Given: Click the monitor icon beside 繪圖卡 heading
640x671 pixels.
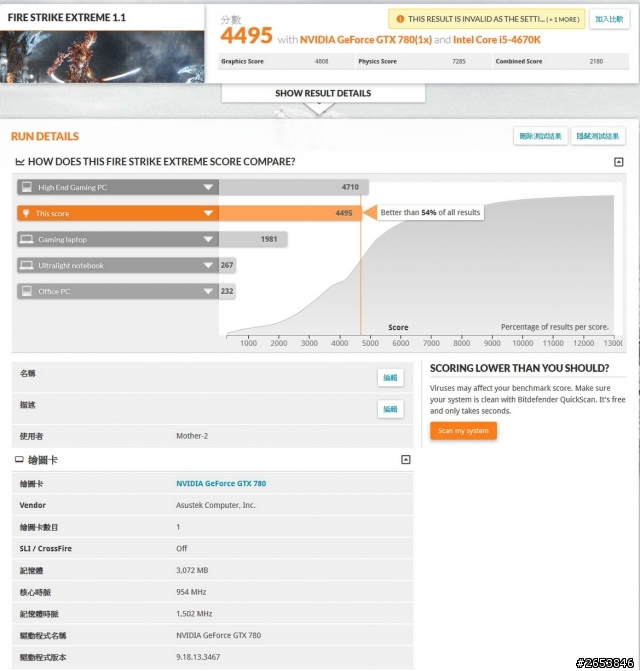Looking at the screenshot, I should click(19, 460).
